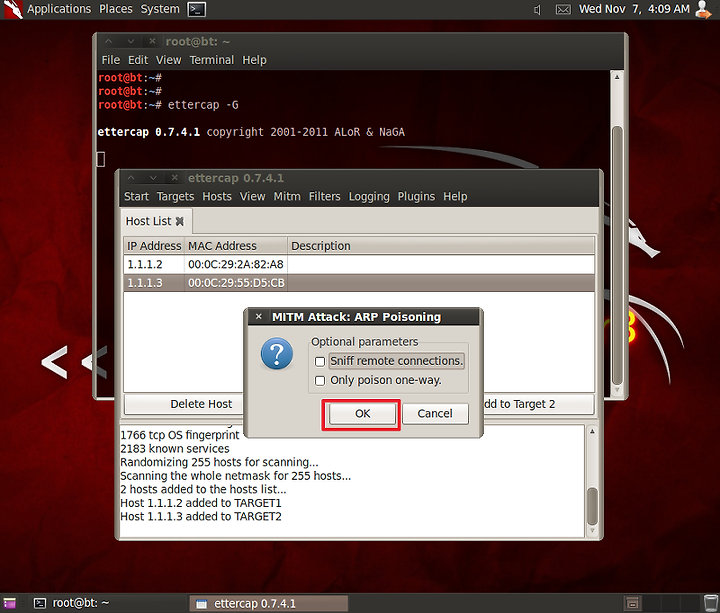The width and height of the screenshot is (720, 613).
Task: Click the log pane scrollbar thumb
Action: [592, 506]
